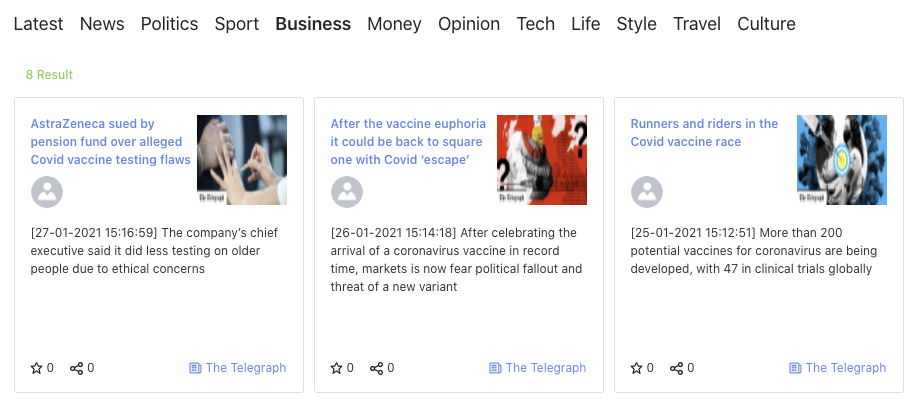Click author avatar on vaccine euphoria card
Viewport: 917px width, 411px height.
pos(347,192)
